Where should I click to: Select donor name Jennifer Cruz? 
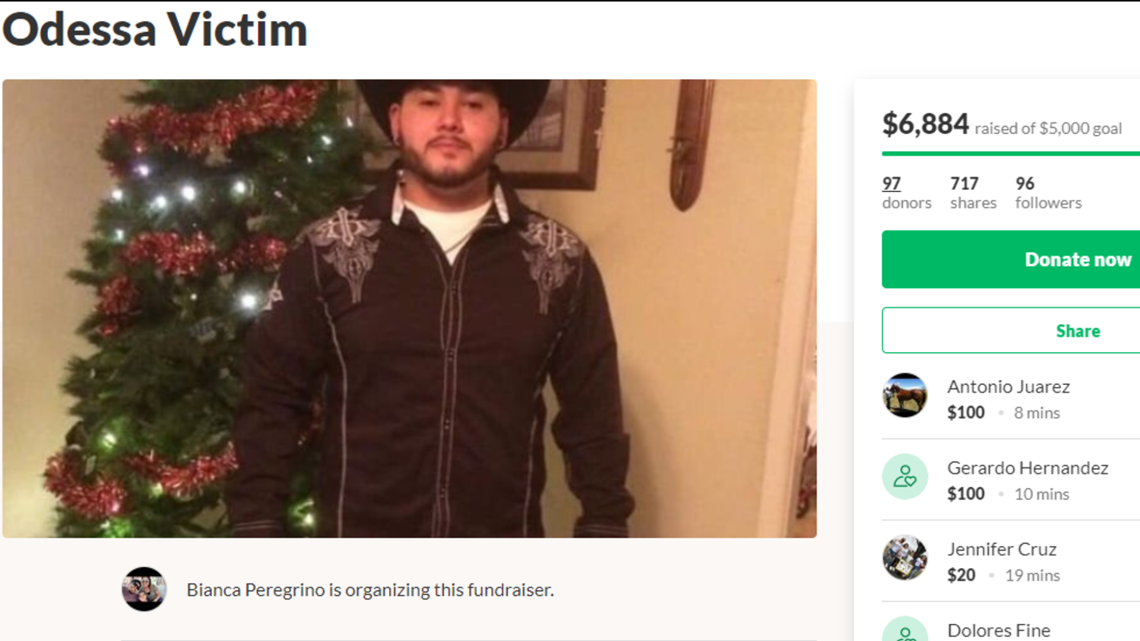click(x=1001, y=549)
